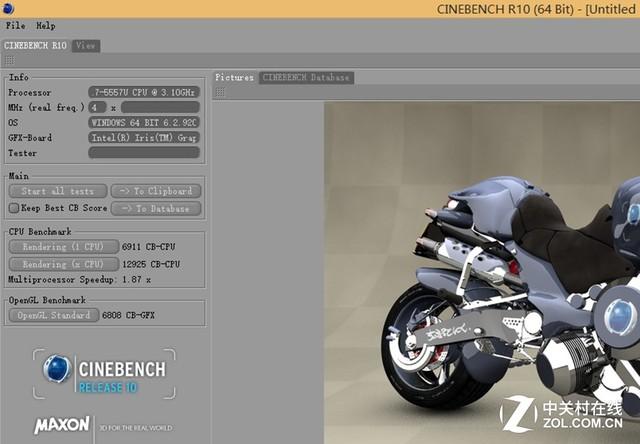Click the MAXON logo

pos(62,425)
